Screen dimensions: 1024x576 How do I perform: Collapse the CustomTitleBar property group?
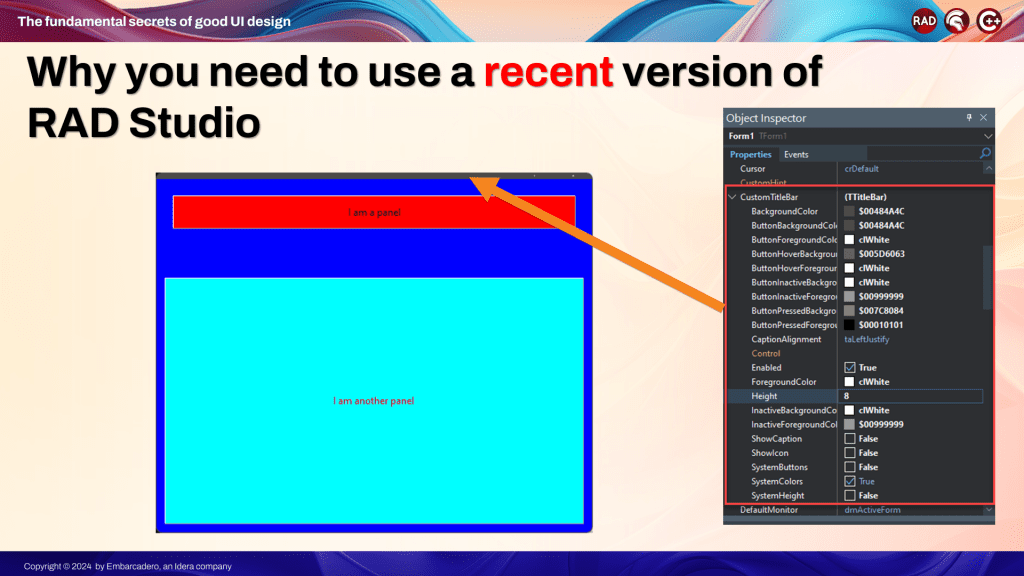(732, 197)
